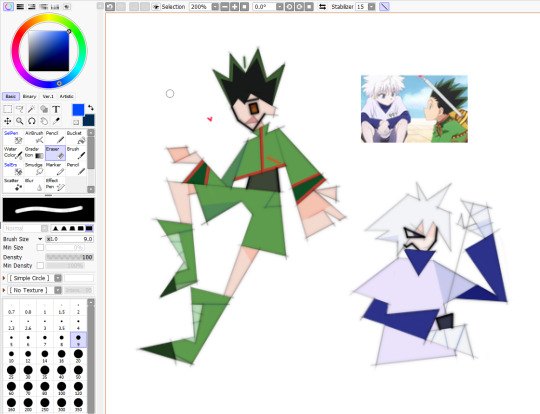The height and width of the screenshot is (414, 540).
Task: Select the Shape tool icon
Action: 44,110
